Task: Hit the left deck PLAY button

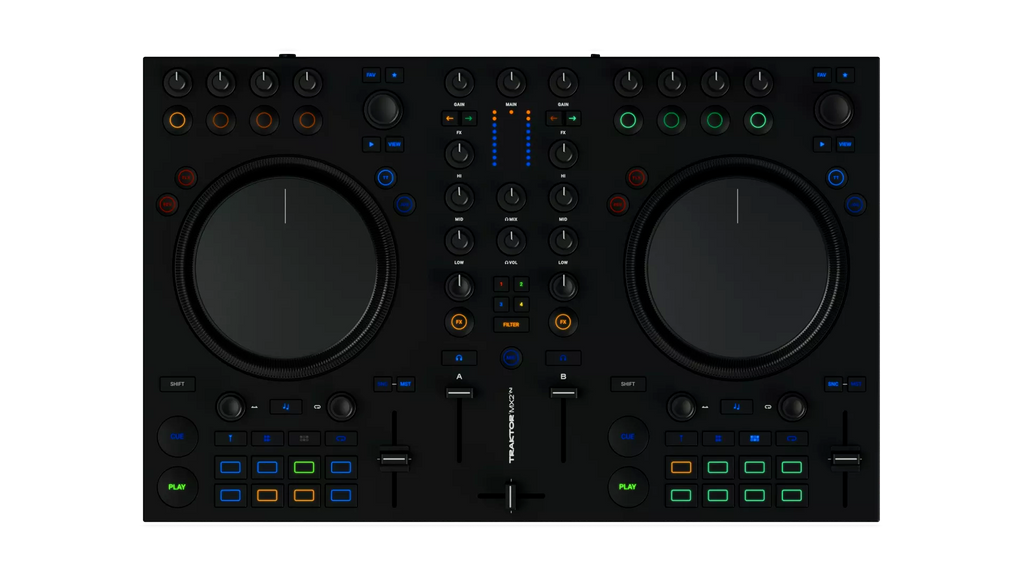Action: 177,487
